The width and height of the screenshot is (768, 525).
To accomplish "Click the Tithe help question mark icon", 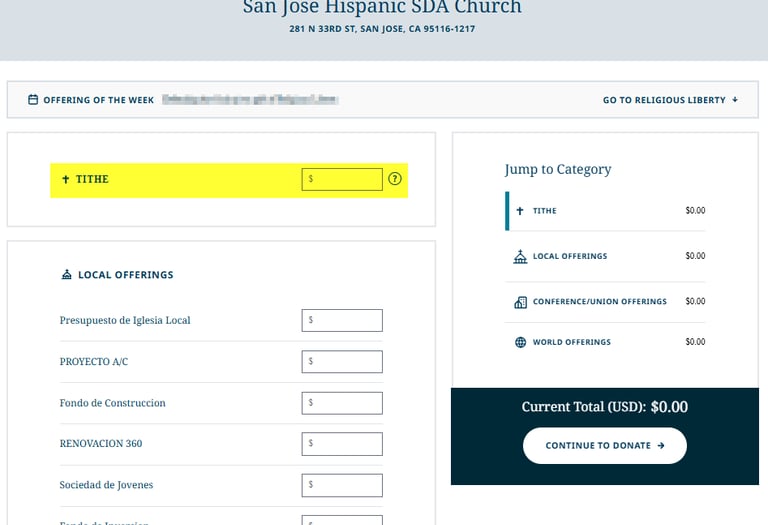I will pyautogui.click(x=395, y=179).
